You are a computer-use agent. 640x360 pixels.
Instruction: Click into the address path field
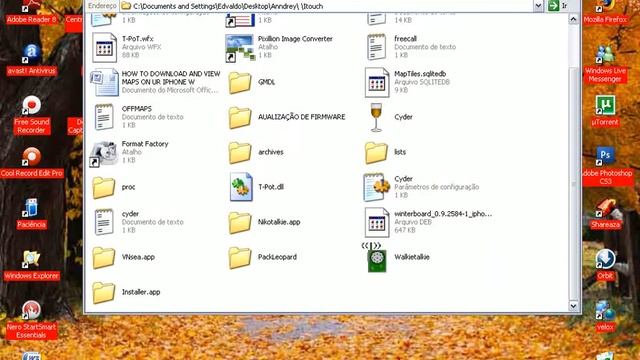327,6
